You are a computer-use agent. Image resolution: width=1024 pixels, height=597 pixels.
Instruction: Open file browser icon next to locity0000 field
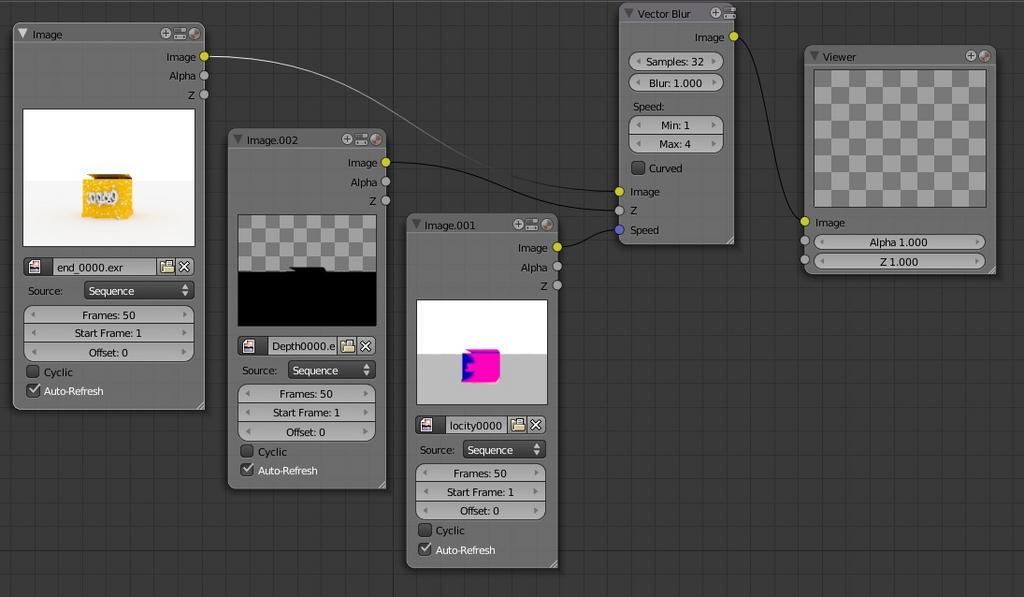point(518,425)
